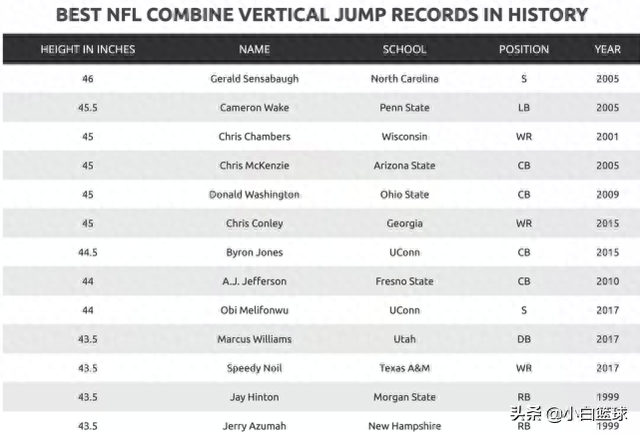Click the Arizona State school cell
640x434 pixels.
pyautogui.click(x=404, y=165)
